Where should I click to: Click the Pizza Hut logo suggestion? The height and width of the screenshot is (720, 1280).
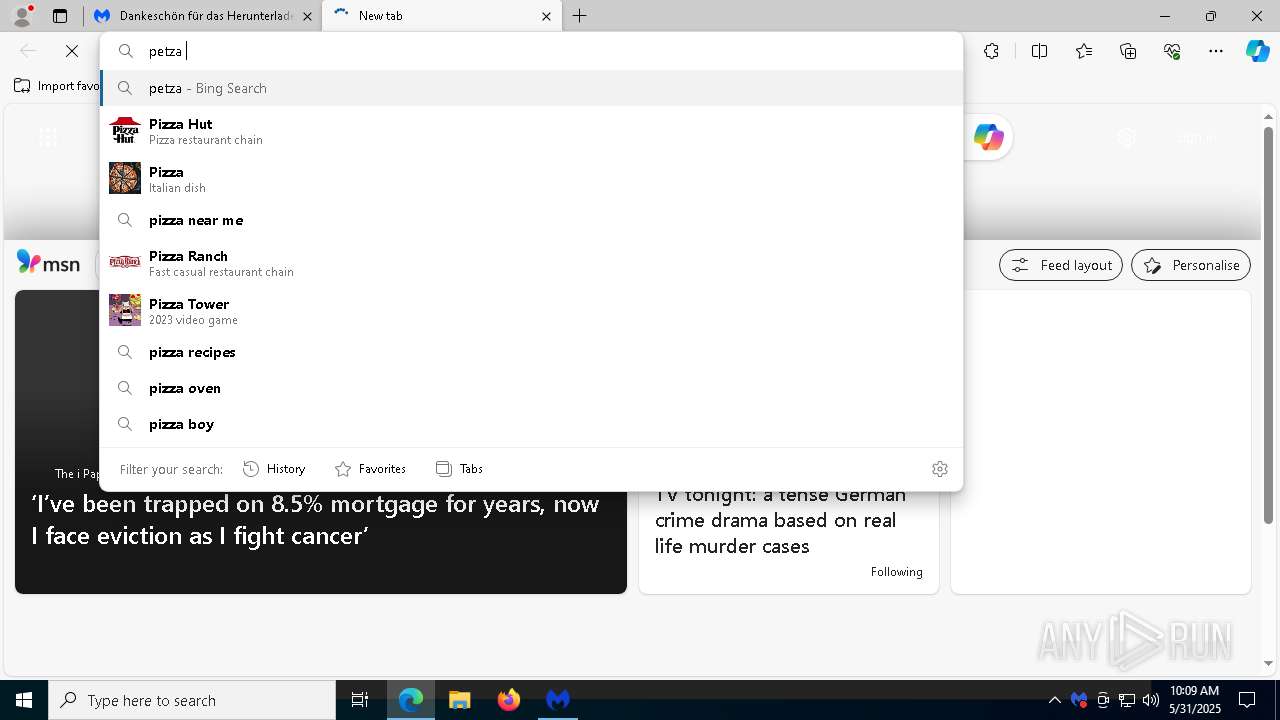pyautogui.click(x=125, y=131)
